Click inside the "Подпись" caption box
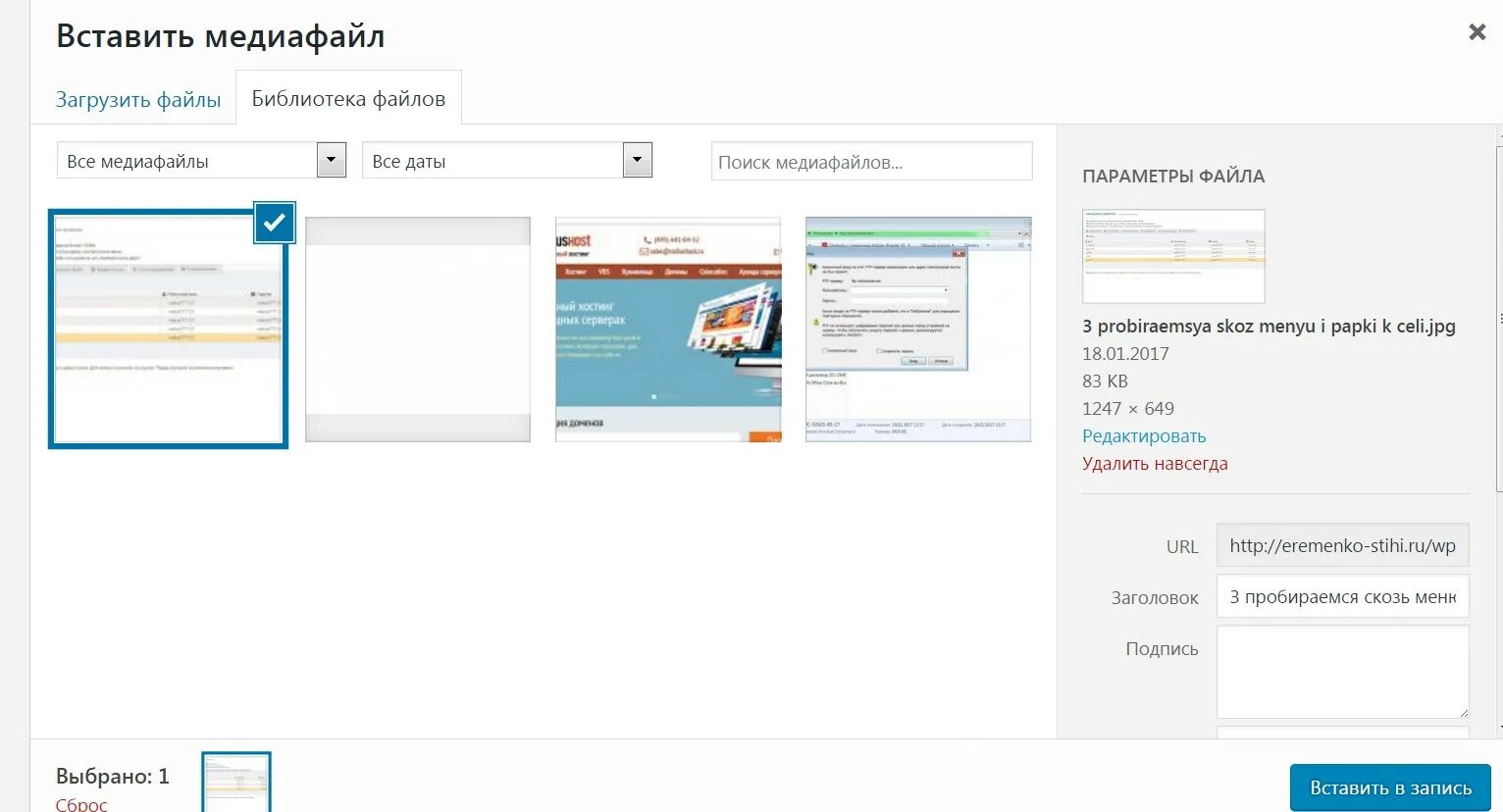Screen dimensions: 1503x812 [x=1341, y=672]
